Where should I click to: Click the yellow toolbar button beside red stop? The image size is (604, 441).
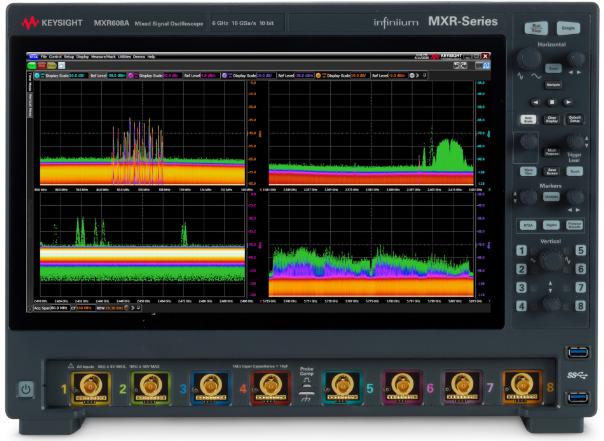click(52, 65)
